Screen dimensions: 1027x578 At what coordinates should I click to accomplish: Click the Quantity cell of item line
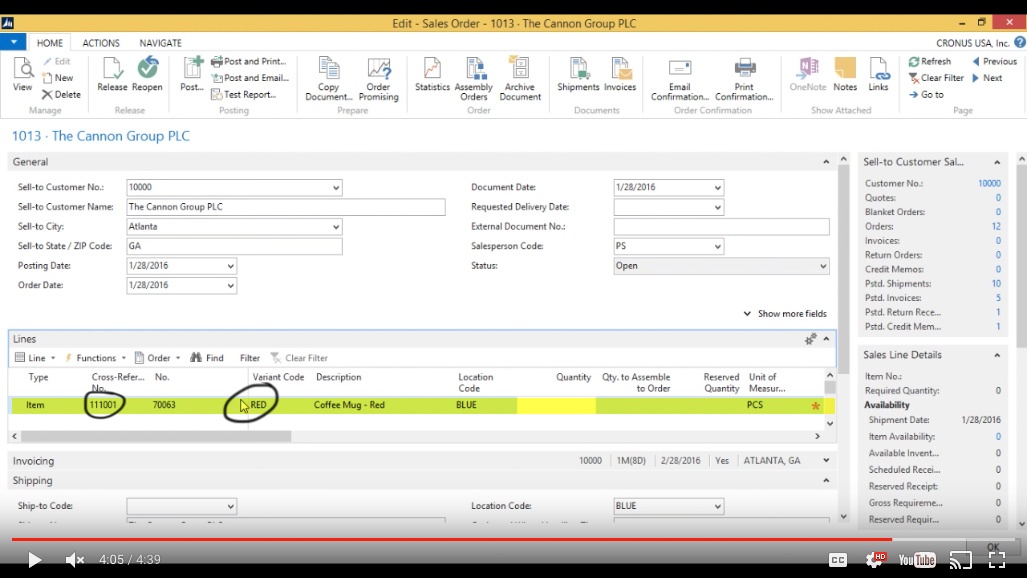click(x=556, y=405)
